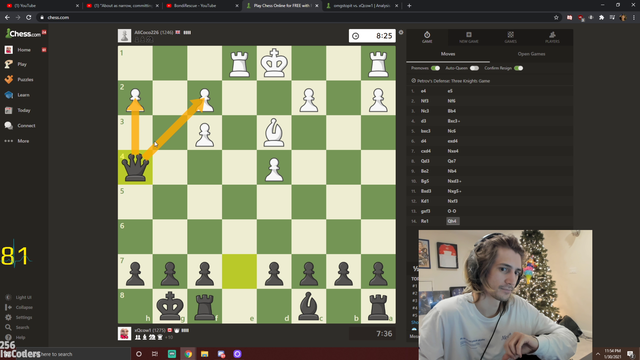Open File Explorer from the taskbar
The height and width of the screenshot is (360, 640).
point(204,354)
